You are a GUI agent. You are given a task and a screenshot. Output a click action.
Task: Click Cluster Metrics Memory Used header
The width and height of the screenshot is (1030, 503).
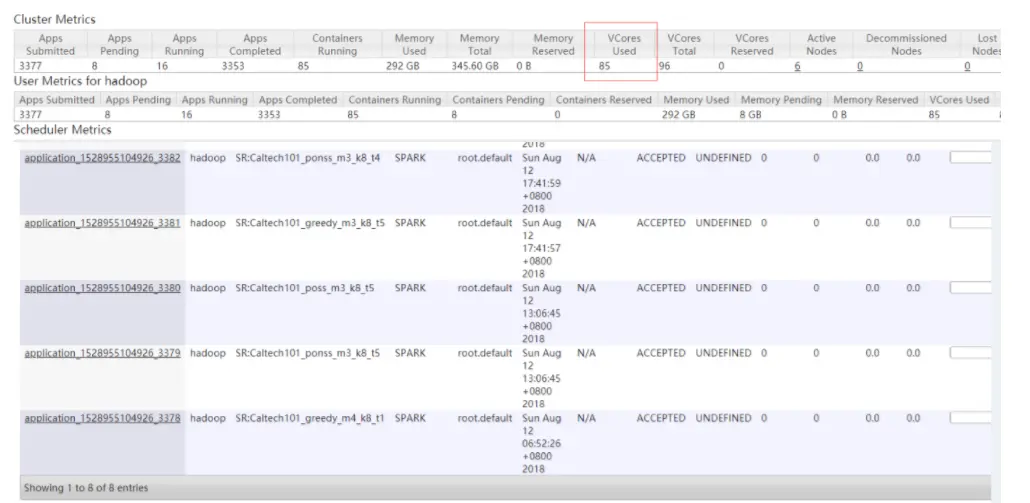pyautogui.click(x=414, y=45)
